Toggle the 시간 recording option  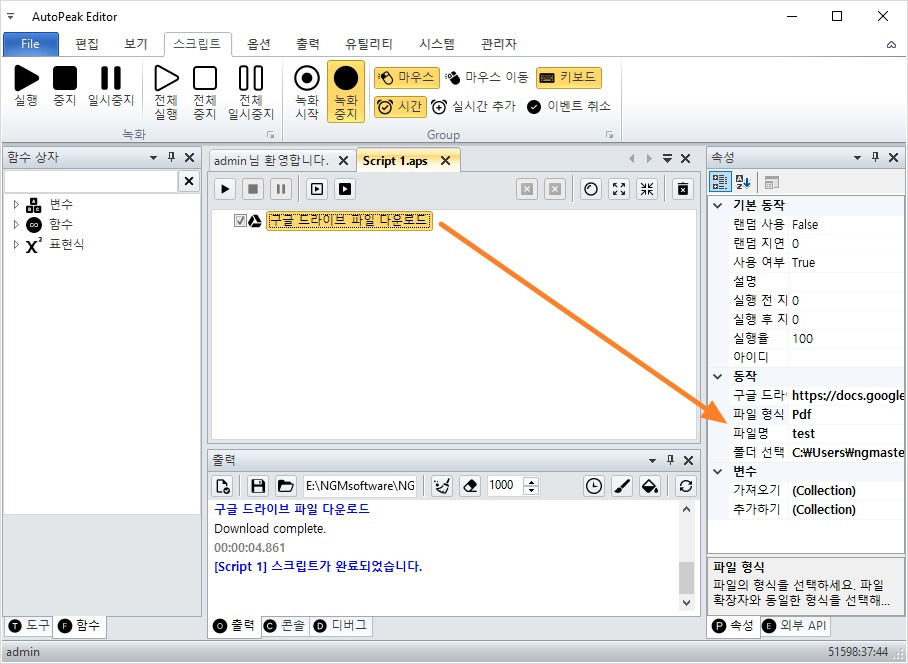point(400,107)
